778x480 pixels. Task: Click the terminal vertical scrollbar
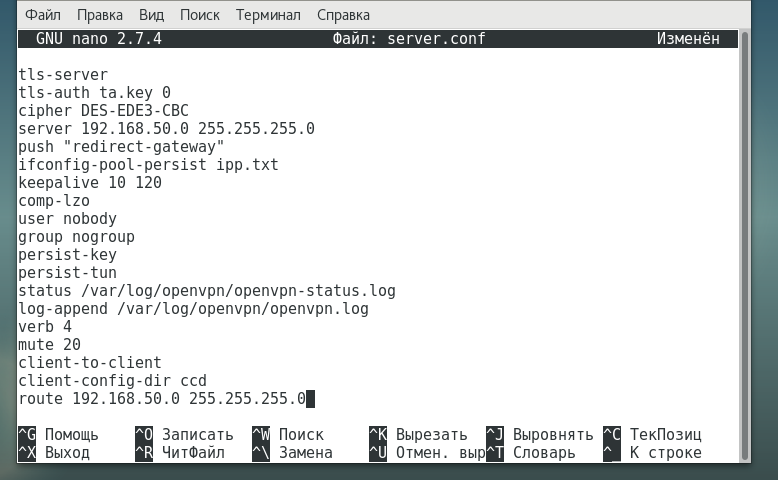tap(744, 246)
